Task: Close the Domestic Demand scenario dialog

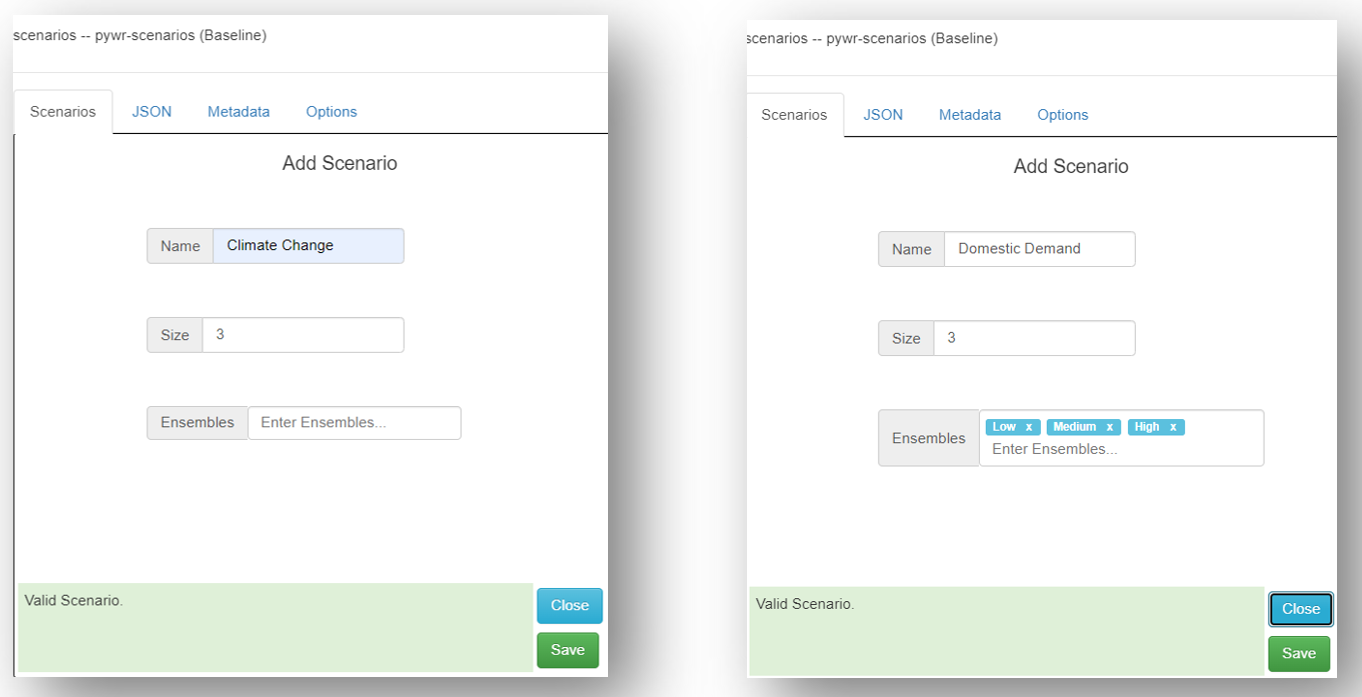Action: coord(1300,609)
